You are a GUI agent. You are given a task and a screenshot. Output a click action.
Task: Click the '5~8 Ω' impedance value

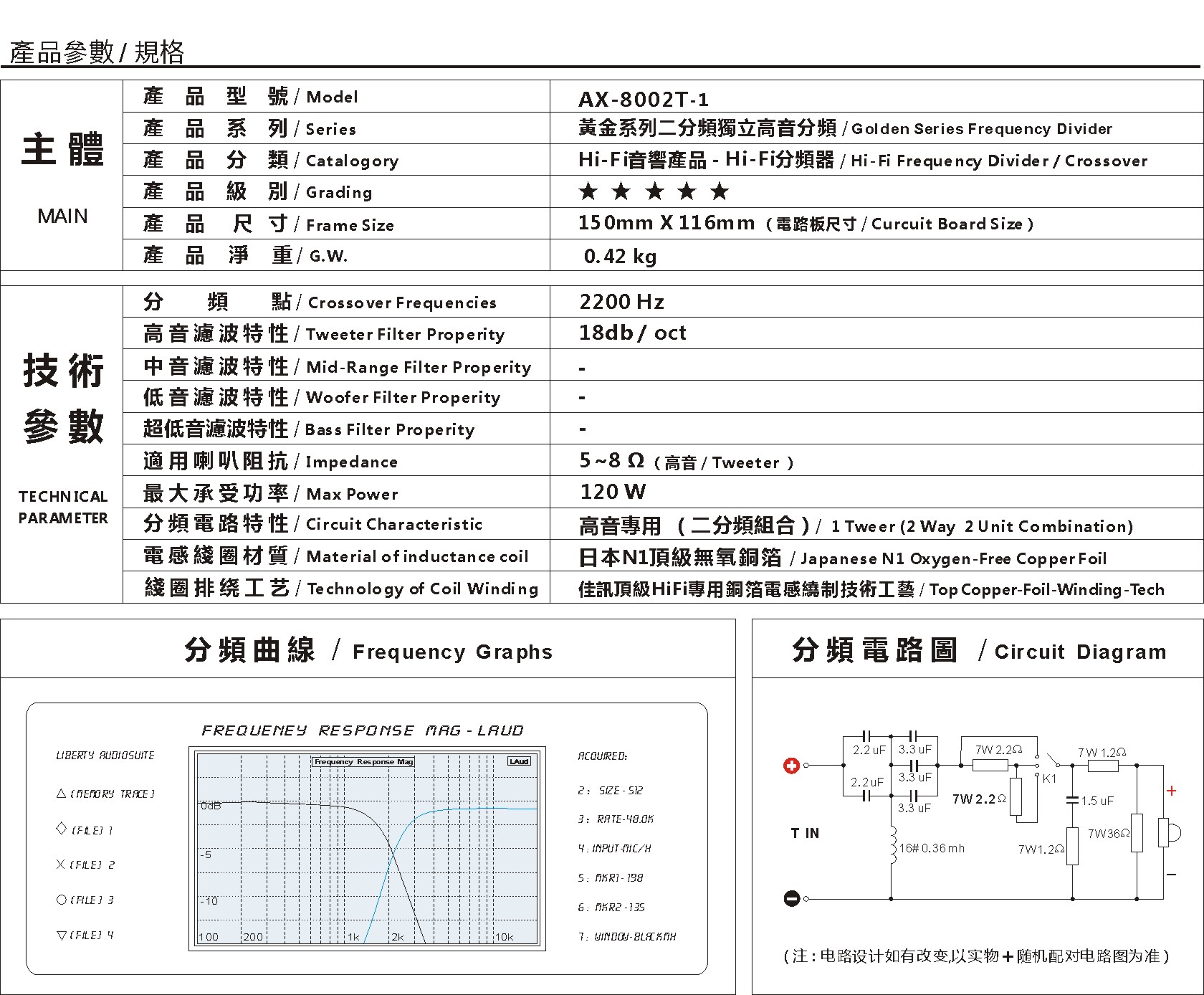611,460
